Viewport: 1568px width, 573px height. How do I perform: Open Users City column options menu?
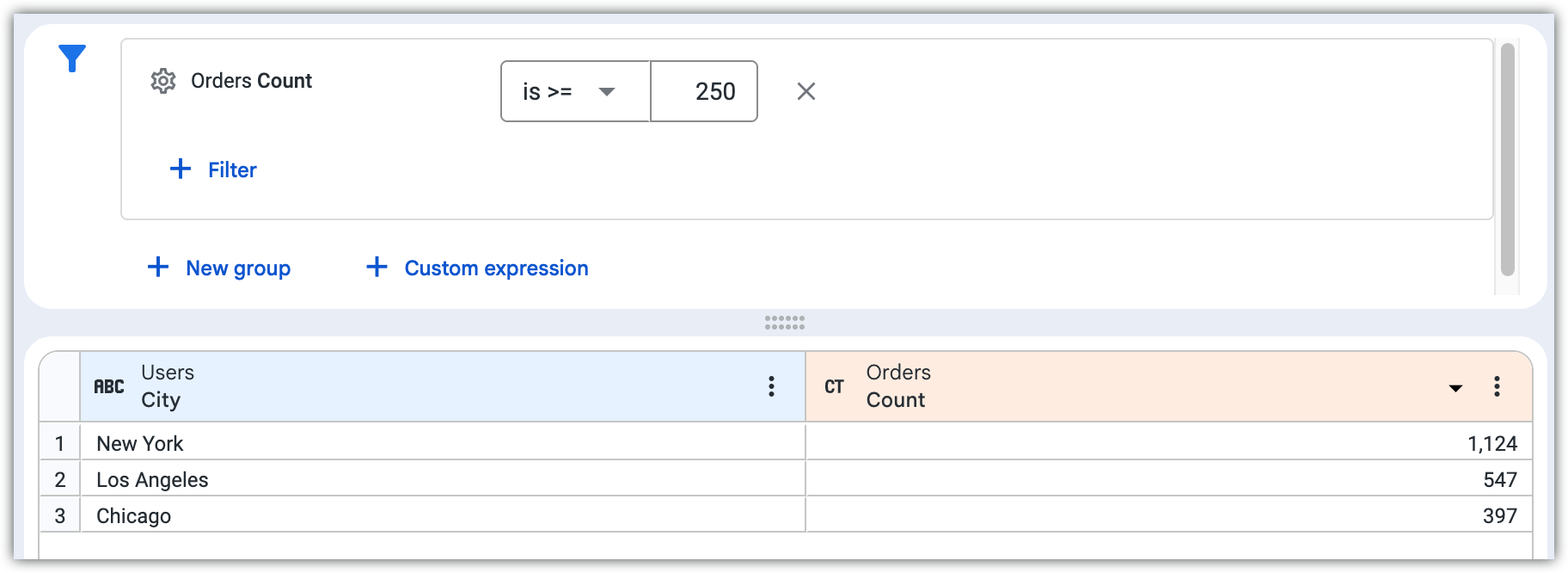[x=771, y=386]
